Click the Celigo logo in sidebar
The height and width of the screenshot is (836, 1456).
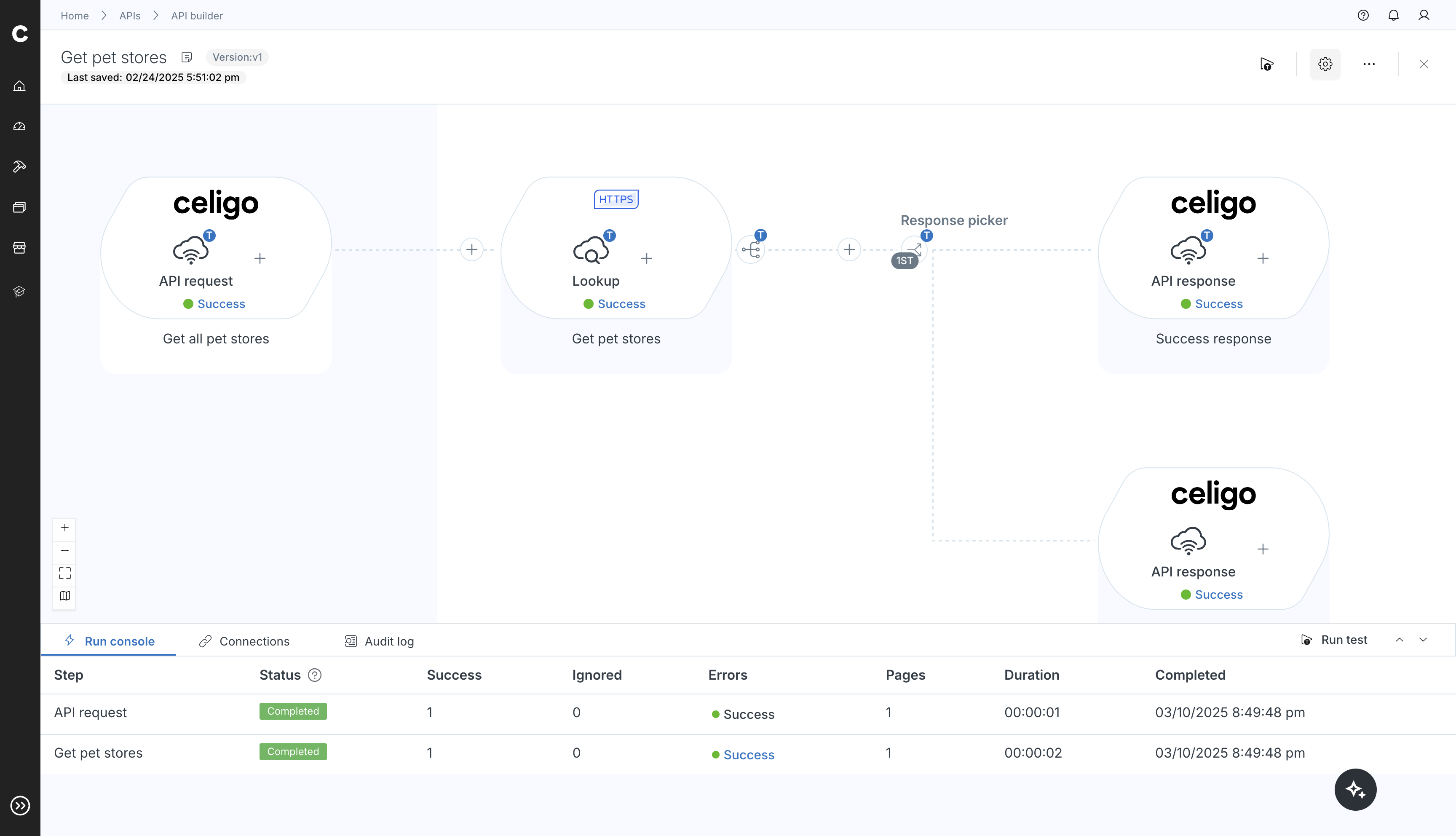20,34
